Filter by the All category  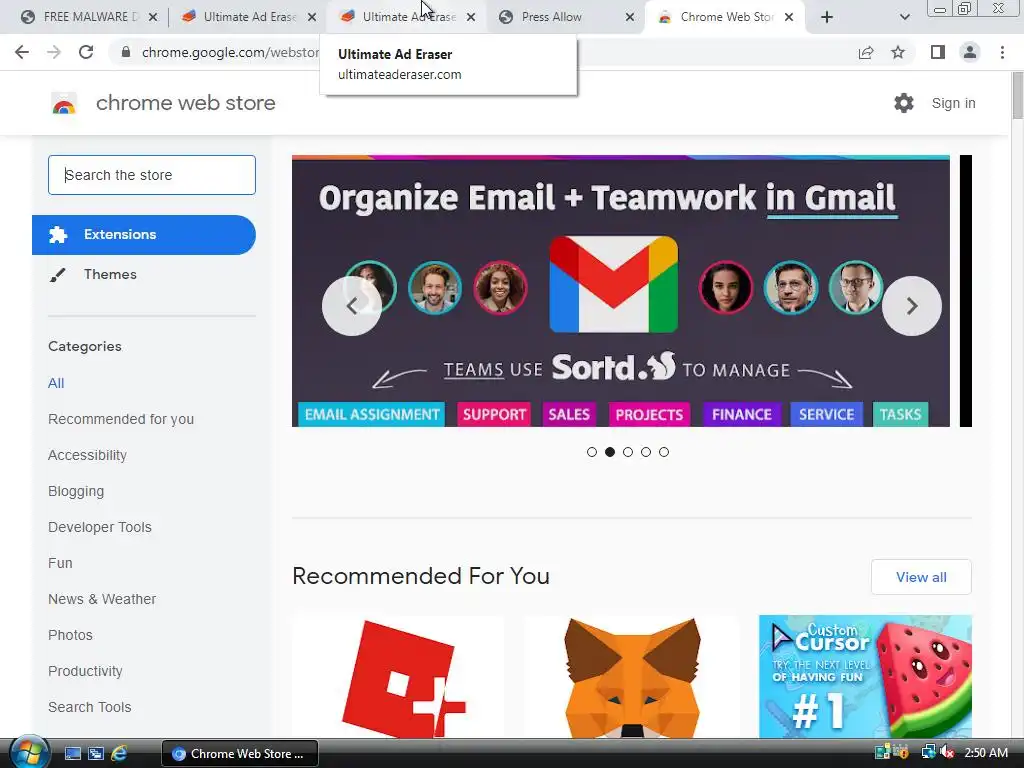click(x=56, y=383)
